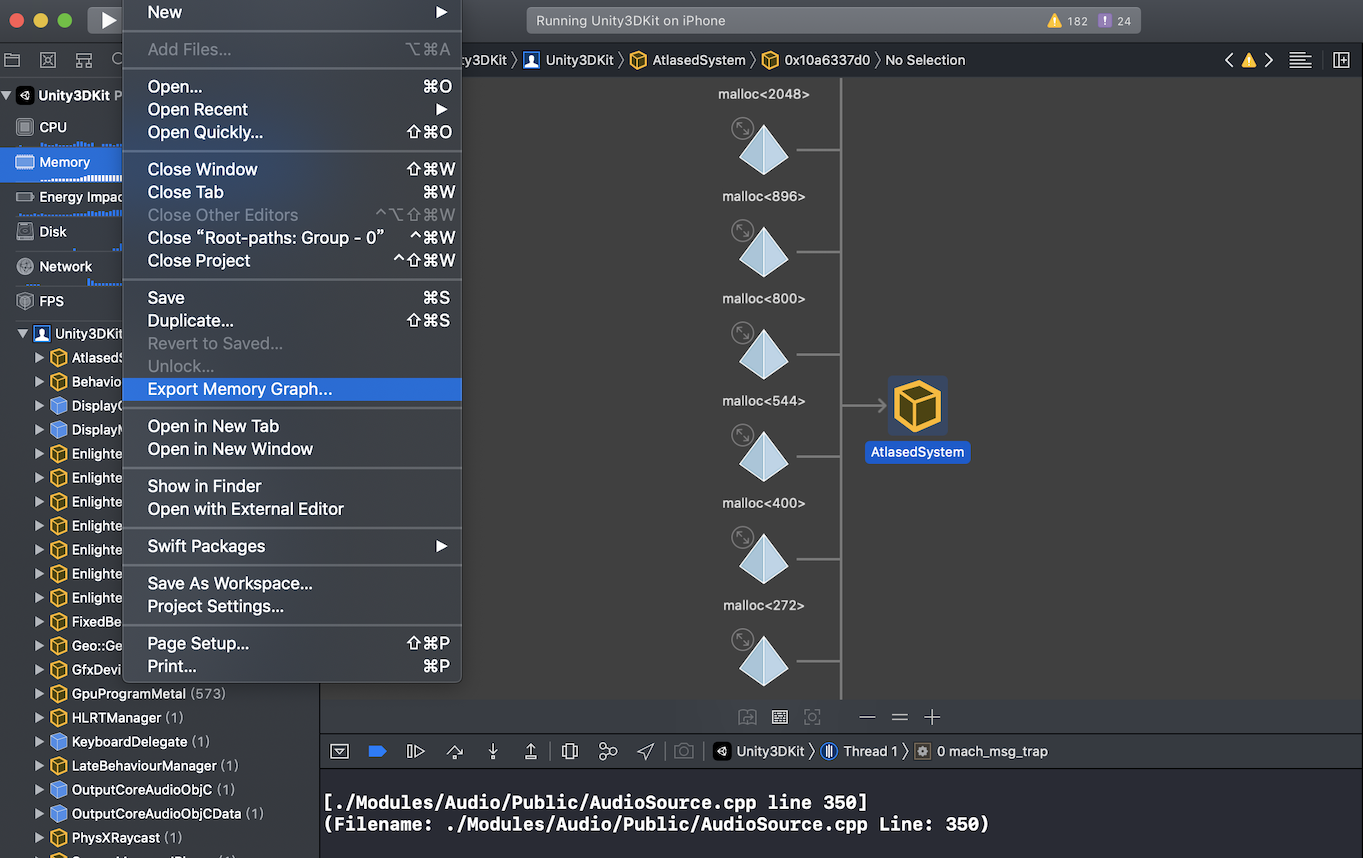This screenshot has height=858, width=1363.
Task: Expand OutputCoreAudioObjCData tree row
Action: [40, 813]
